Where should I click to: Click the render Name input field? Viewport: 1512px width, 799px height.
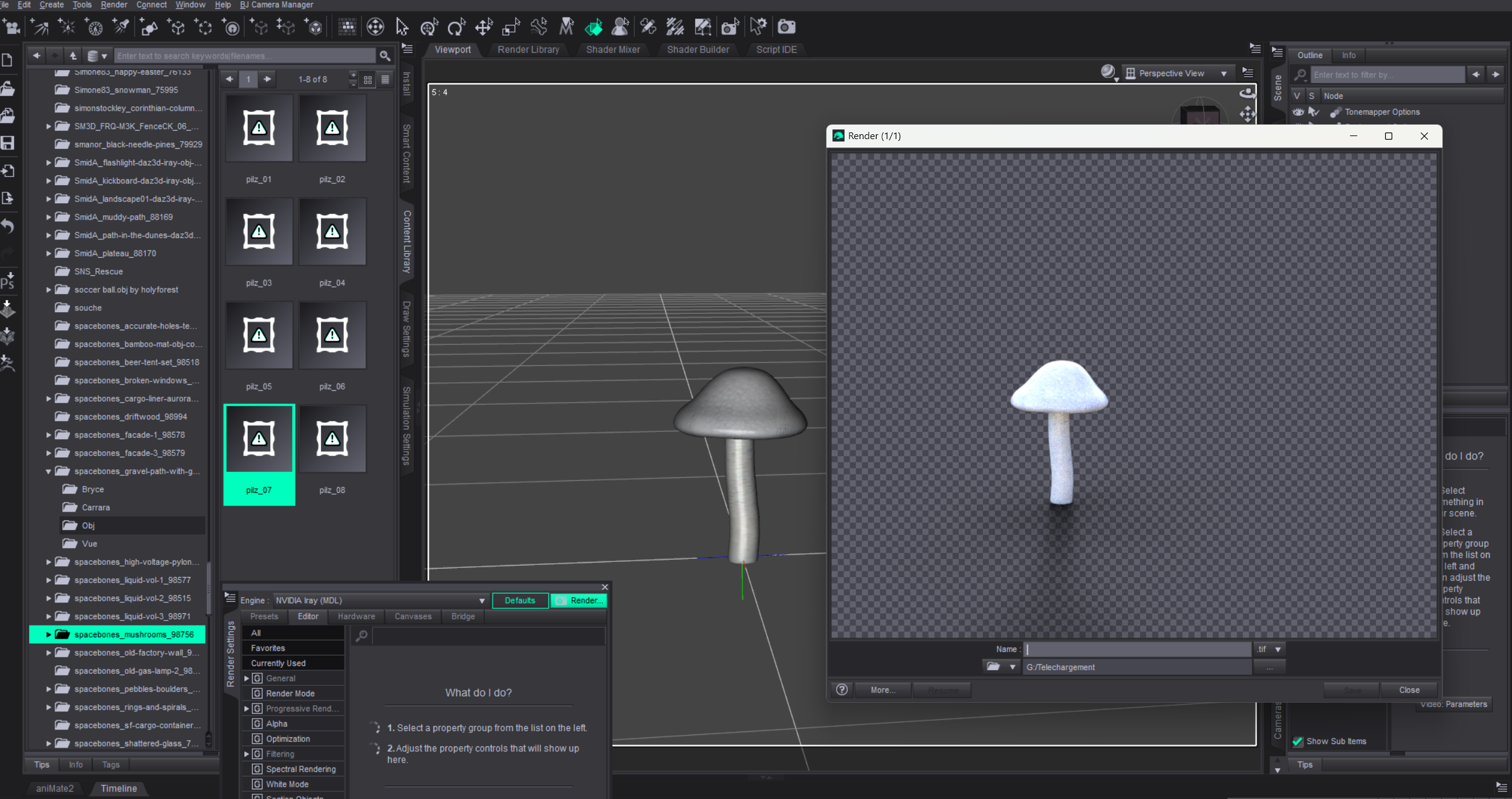pos(1138,649)
